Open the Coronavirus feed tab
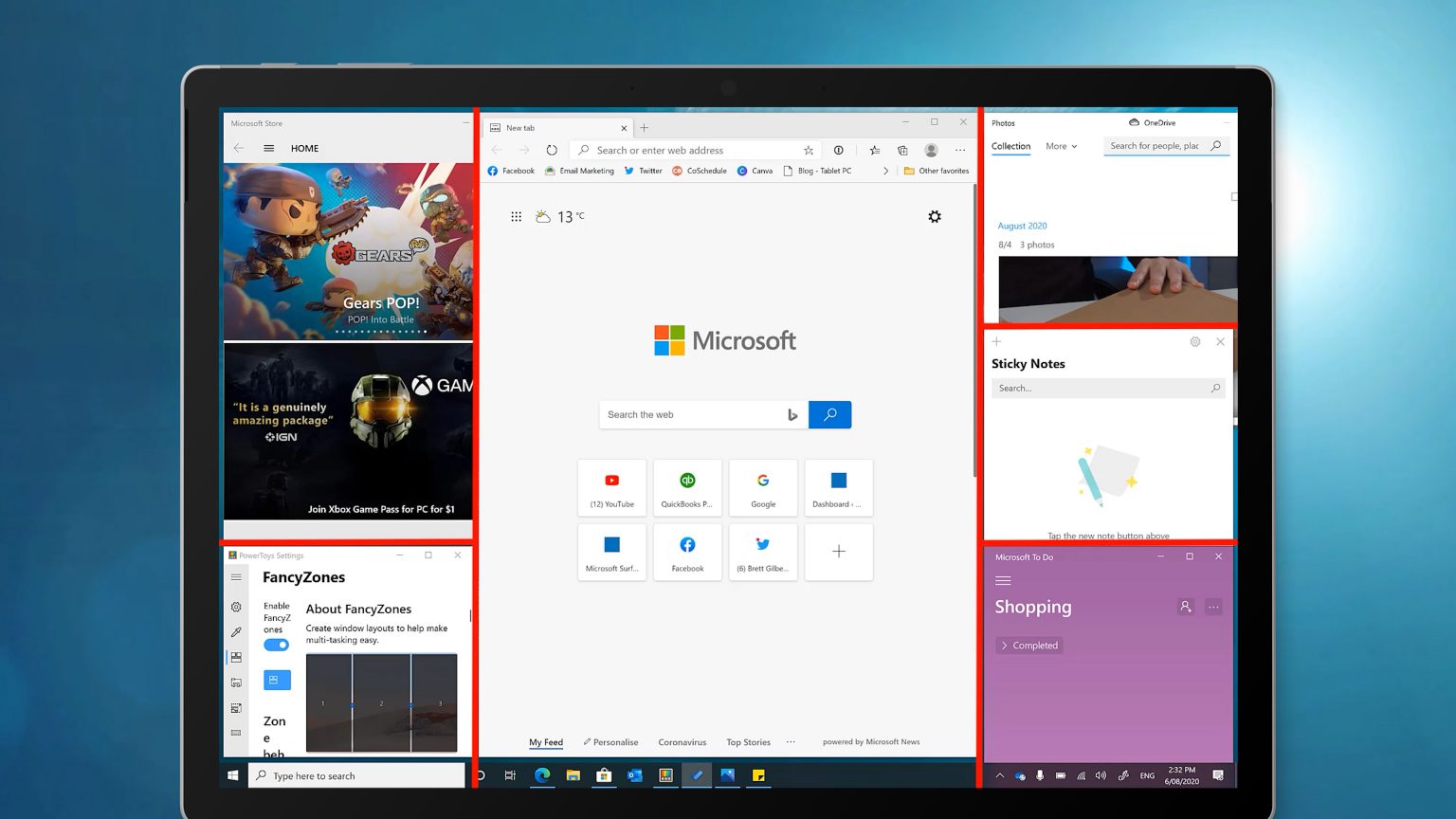Viewport: 1456px width, 819px height. (682, 742)
